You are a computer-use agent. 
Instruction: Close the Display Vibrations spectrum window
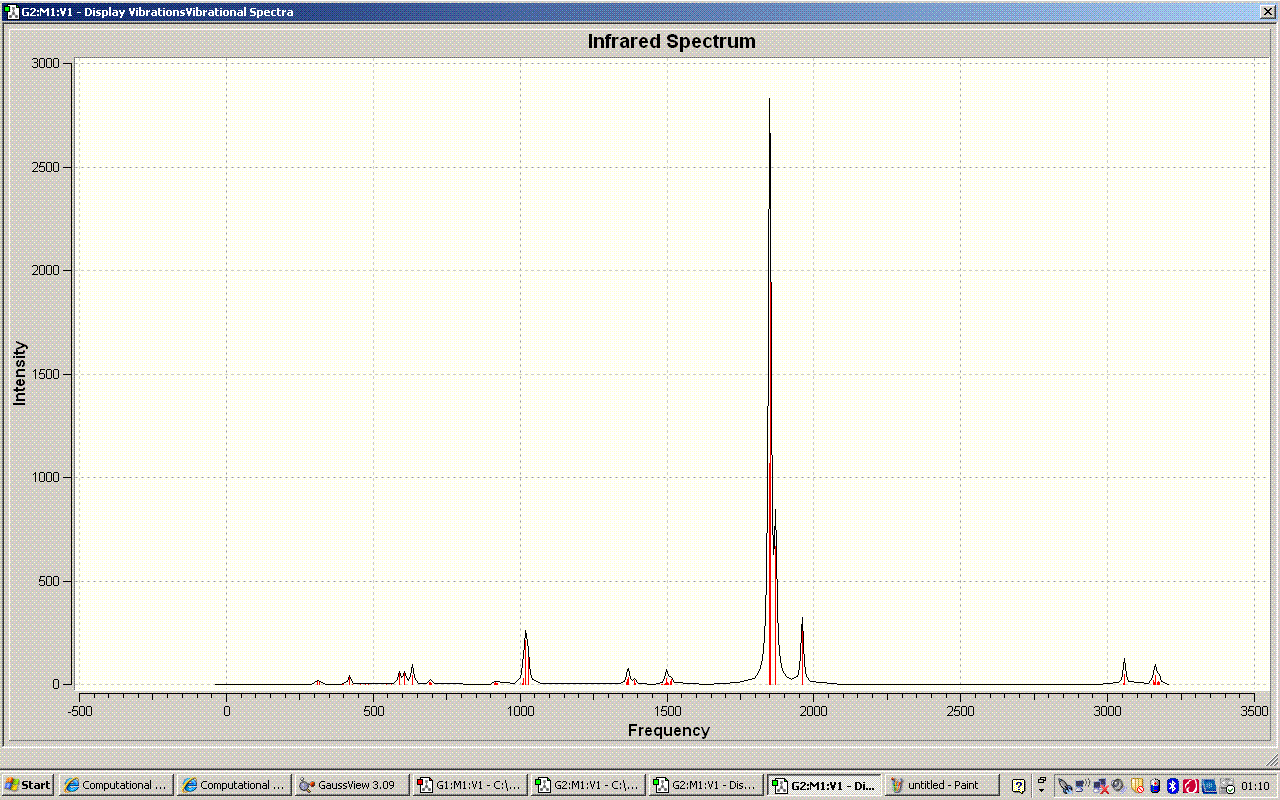[1267, 12]
